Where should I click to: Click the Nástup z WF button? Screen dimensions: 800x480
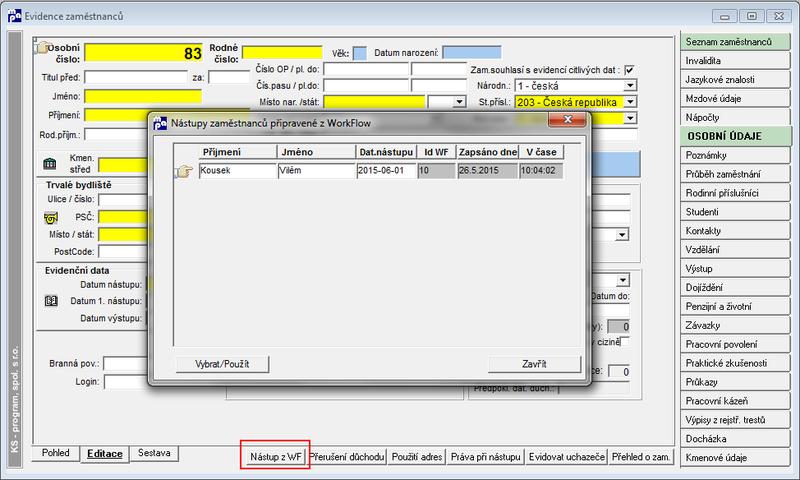276,457
